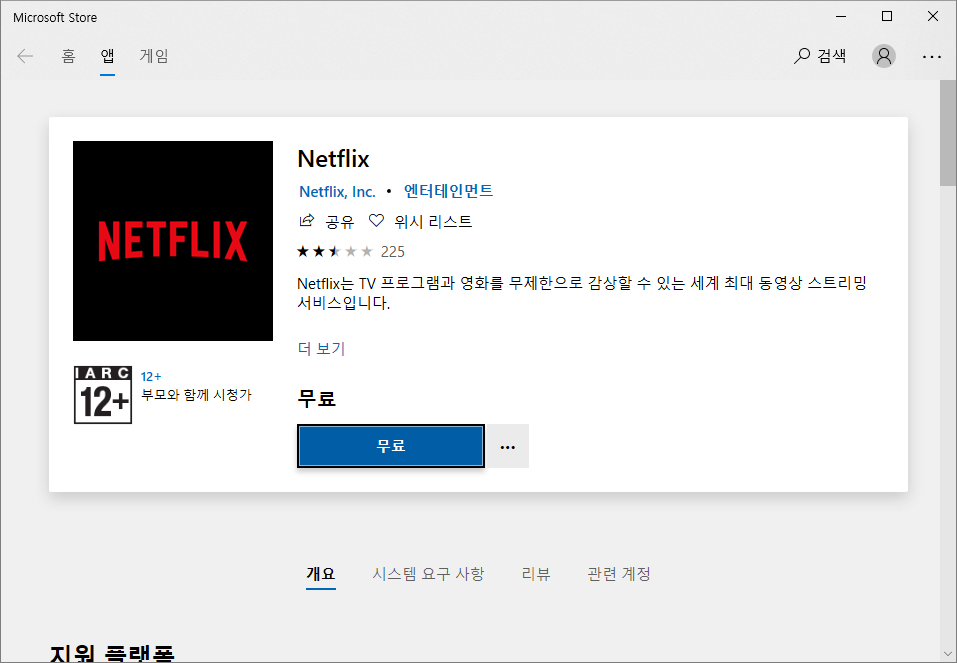Switch to the 리뷰 tab
Viewport: 957px width, 663px height.
pos(536,574)
